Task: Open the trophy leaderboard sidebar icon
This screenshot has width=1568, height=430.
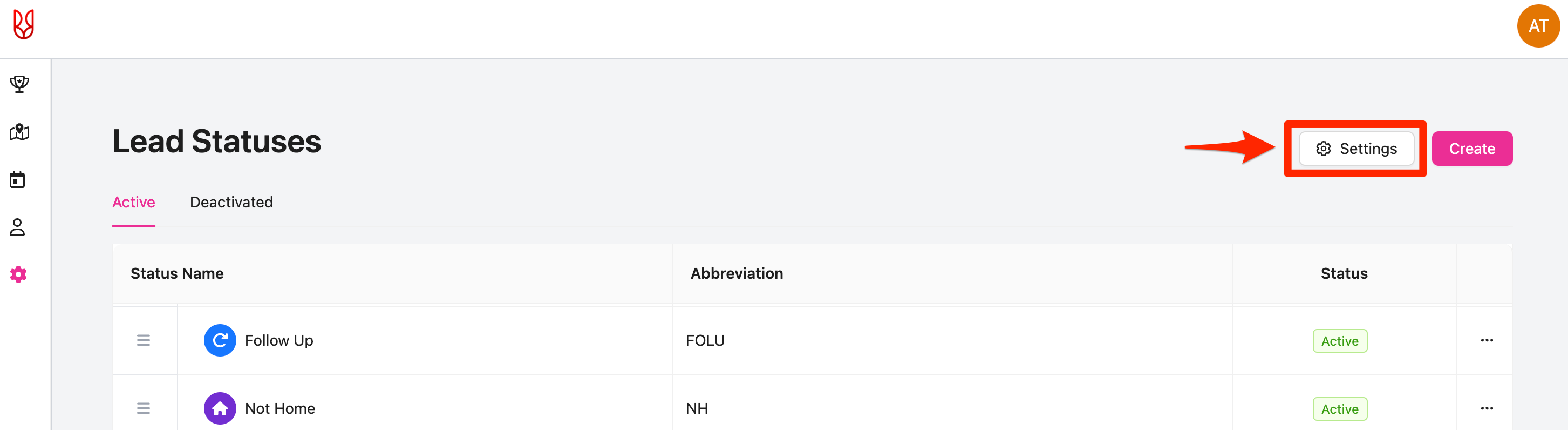Action: (x=19, y=84)
